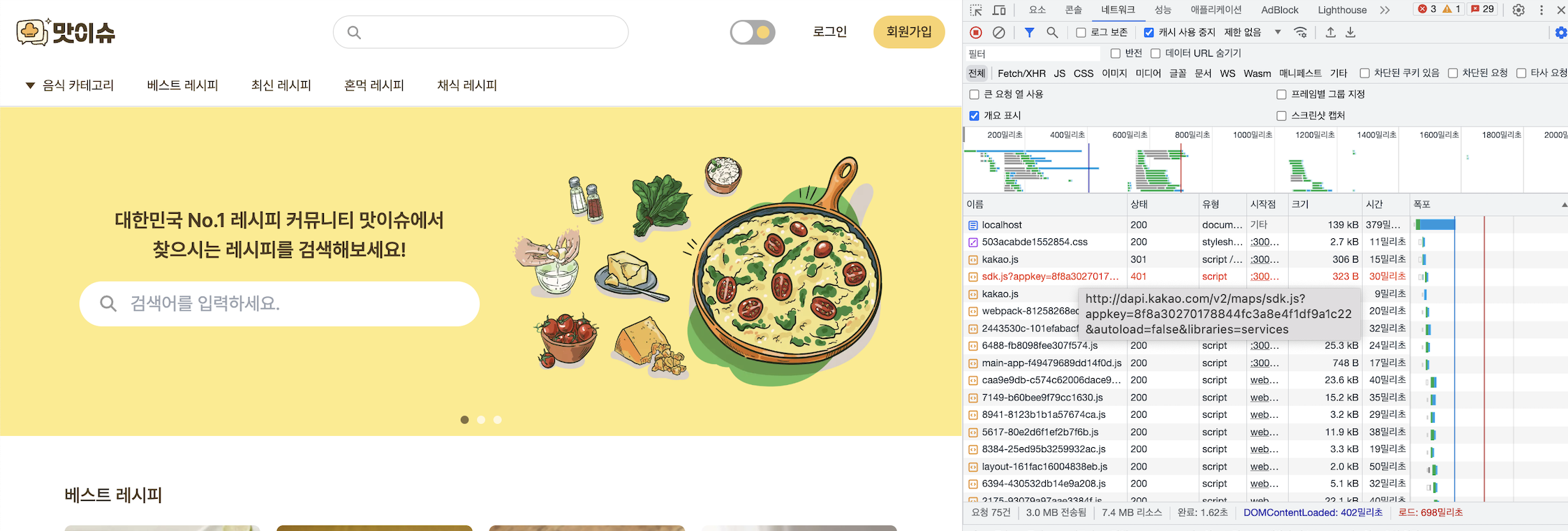Uncheck 캐시 사용 중지 checkbox
Image resolution: width=1568 pixels, height=531 pixels.
1148,32
